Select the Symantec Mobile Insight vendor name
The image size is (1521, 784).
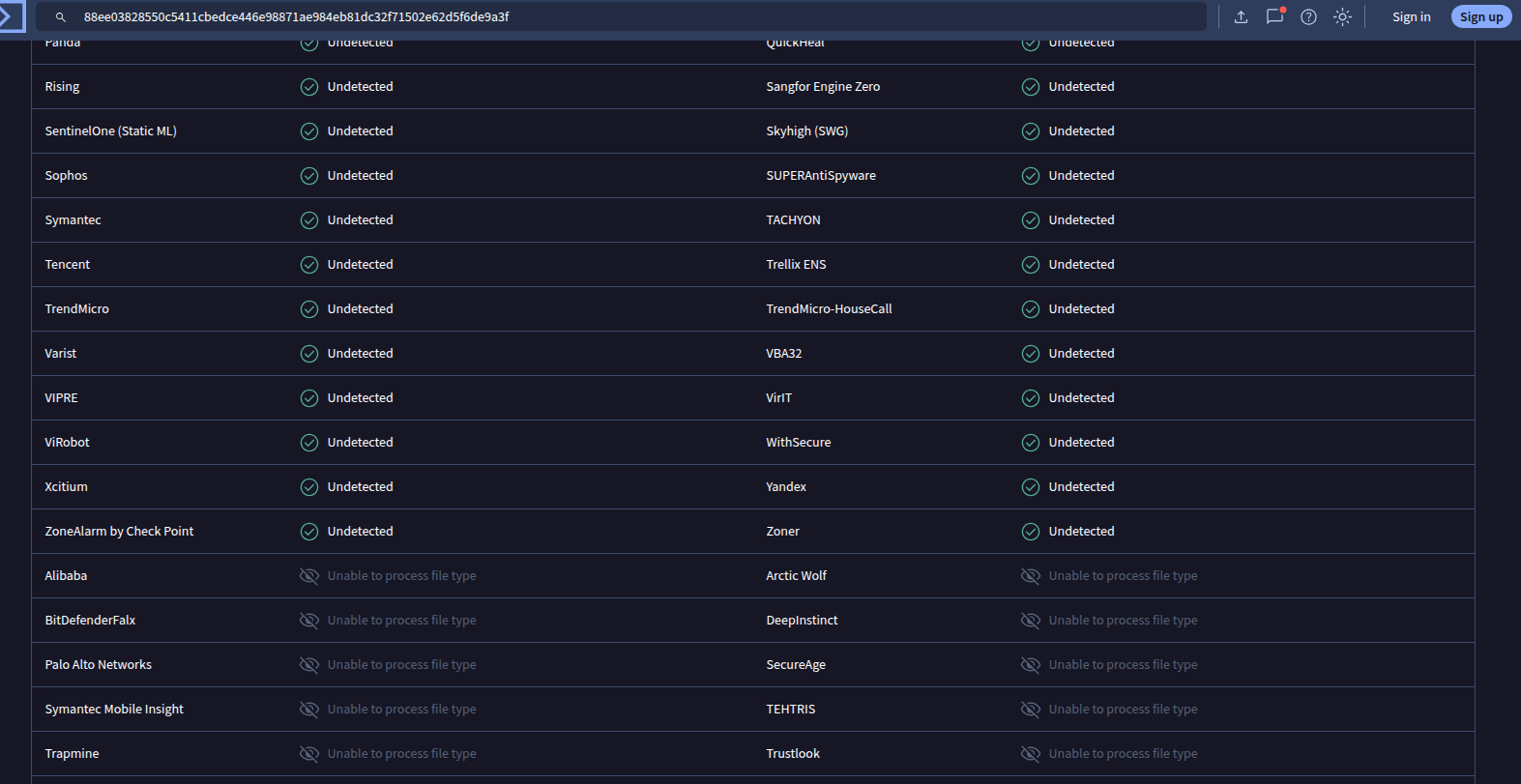(x=114, y=710)
